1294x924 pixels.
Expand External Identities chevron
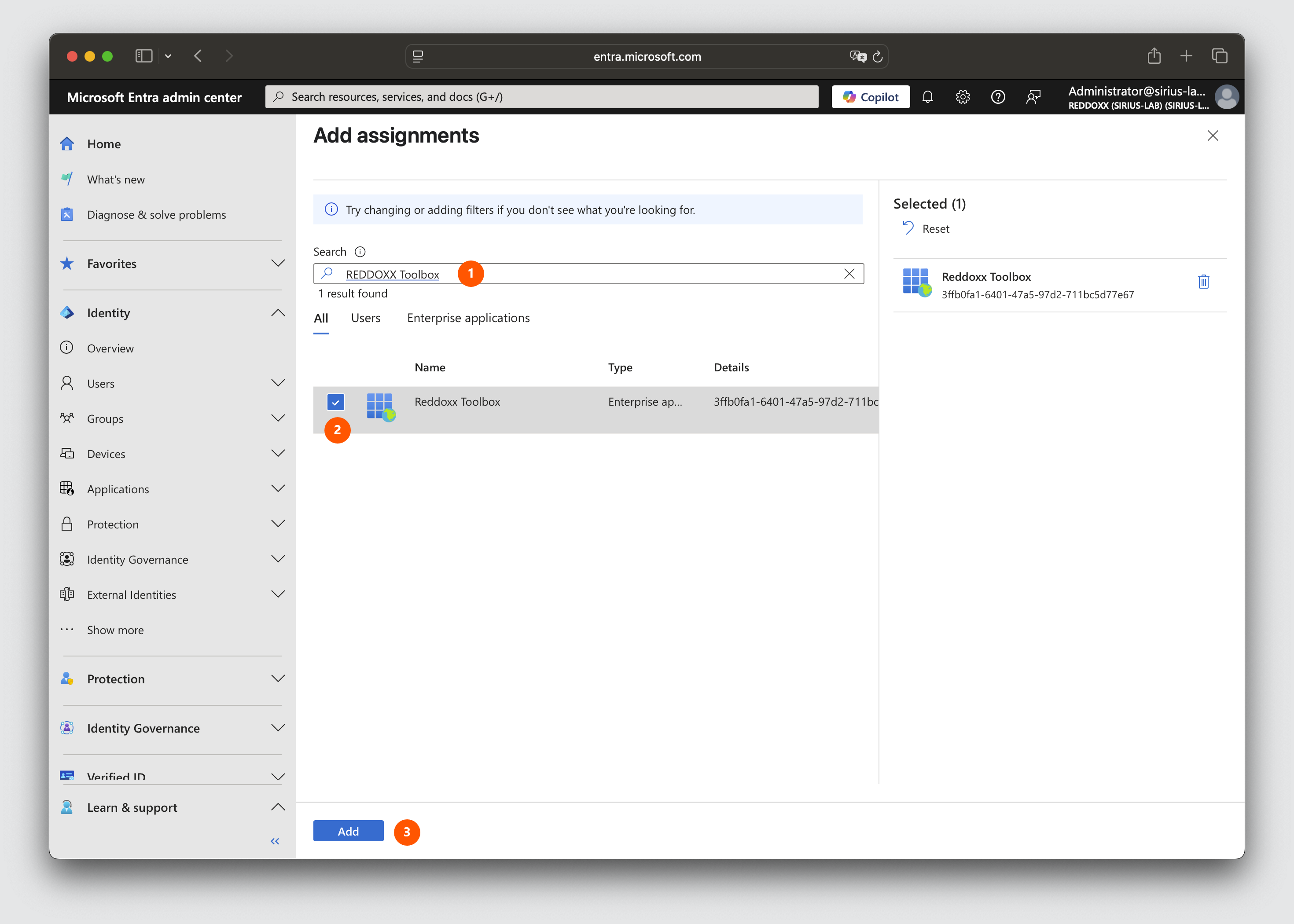278,594
